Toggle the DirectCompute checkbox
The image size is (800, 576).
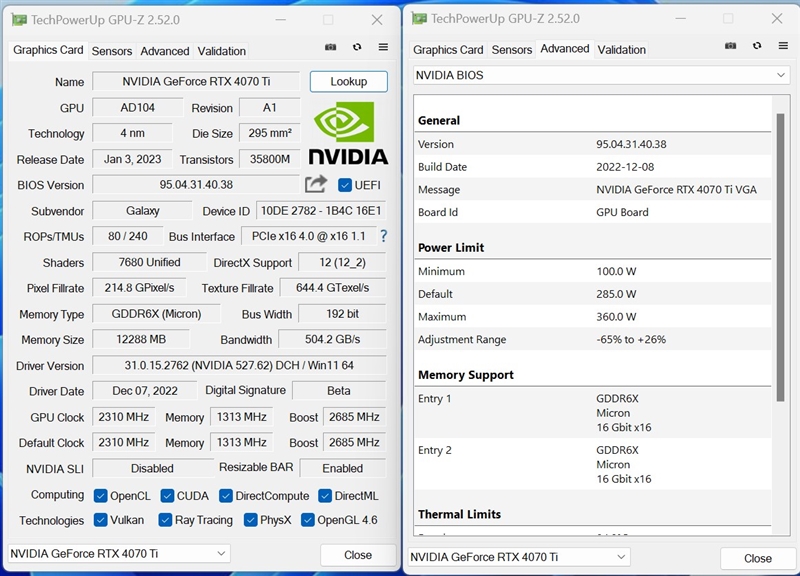(x=226, y=495)
